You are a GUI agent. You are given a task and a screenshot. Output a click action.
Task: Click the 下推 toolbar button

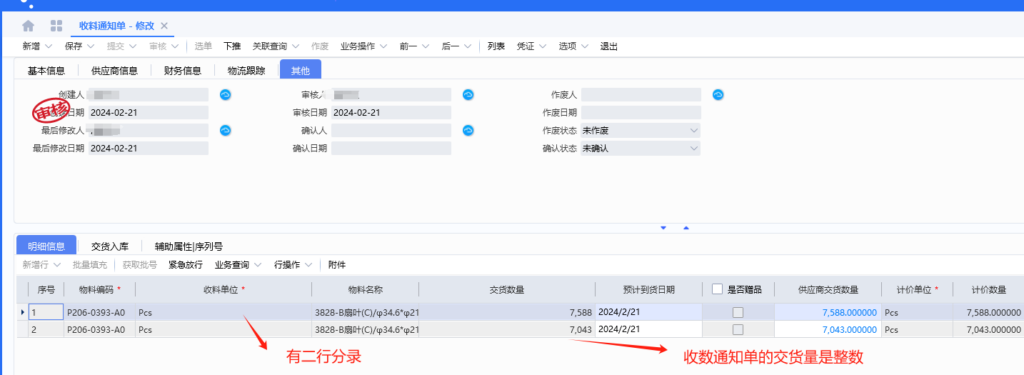pos(232,46)
